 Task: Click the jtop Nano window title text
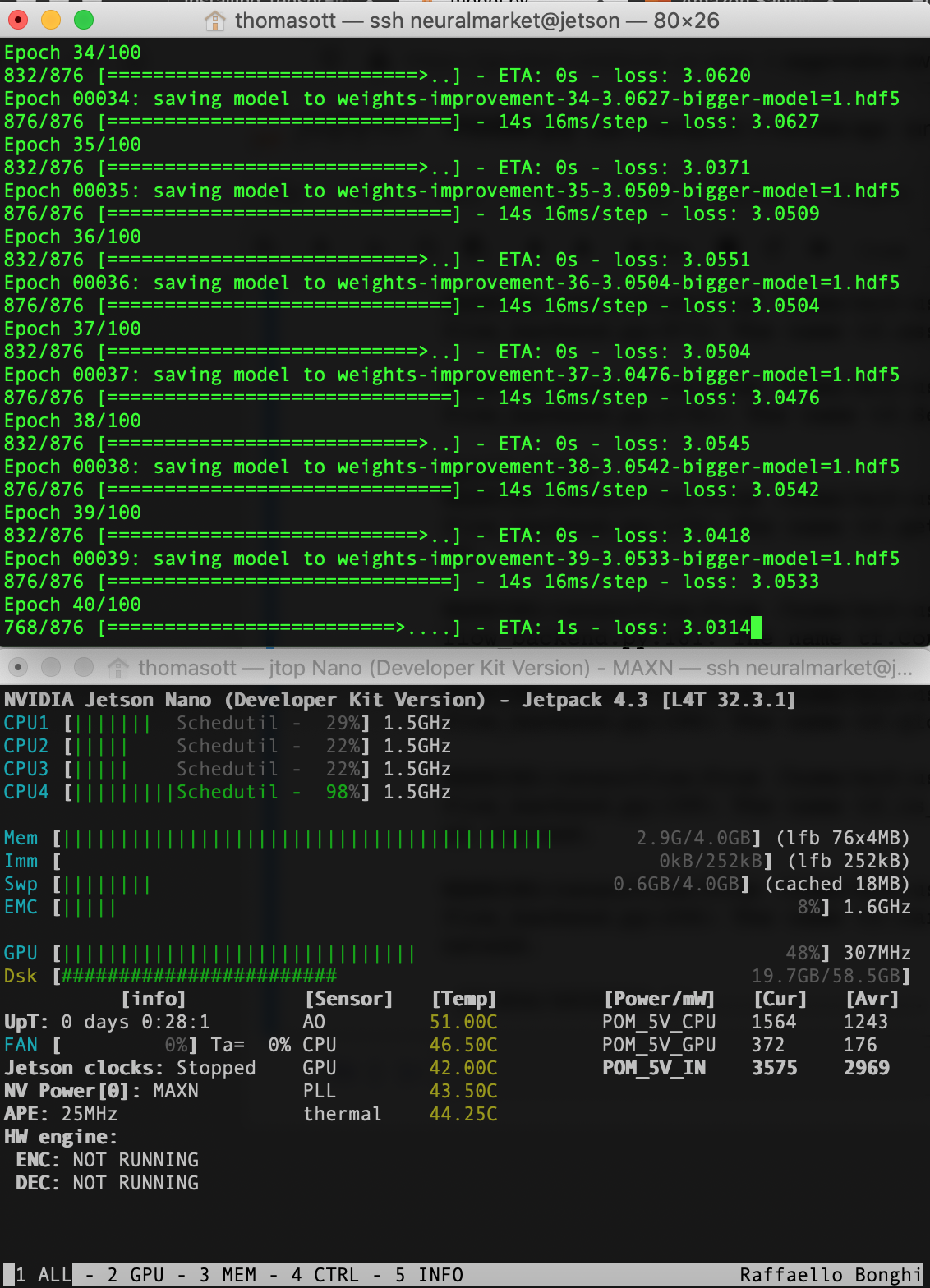[526, 667]
